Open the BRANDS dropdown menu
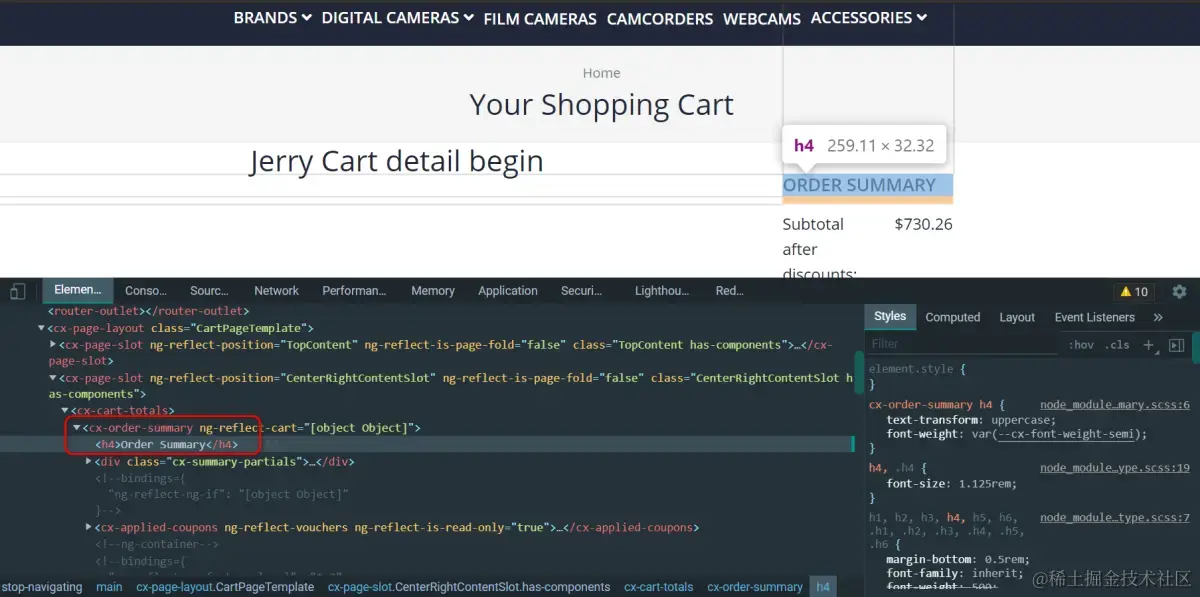The width and height of the screenshot is (1200, 597). click(x=273, y=18)
